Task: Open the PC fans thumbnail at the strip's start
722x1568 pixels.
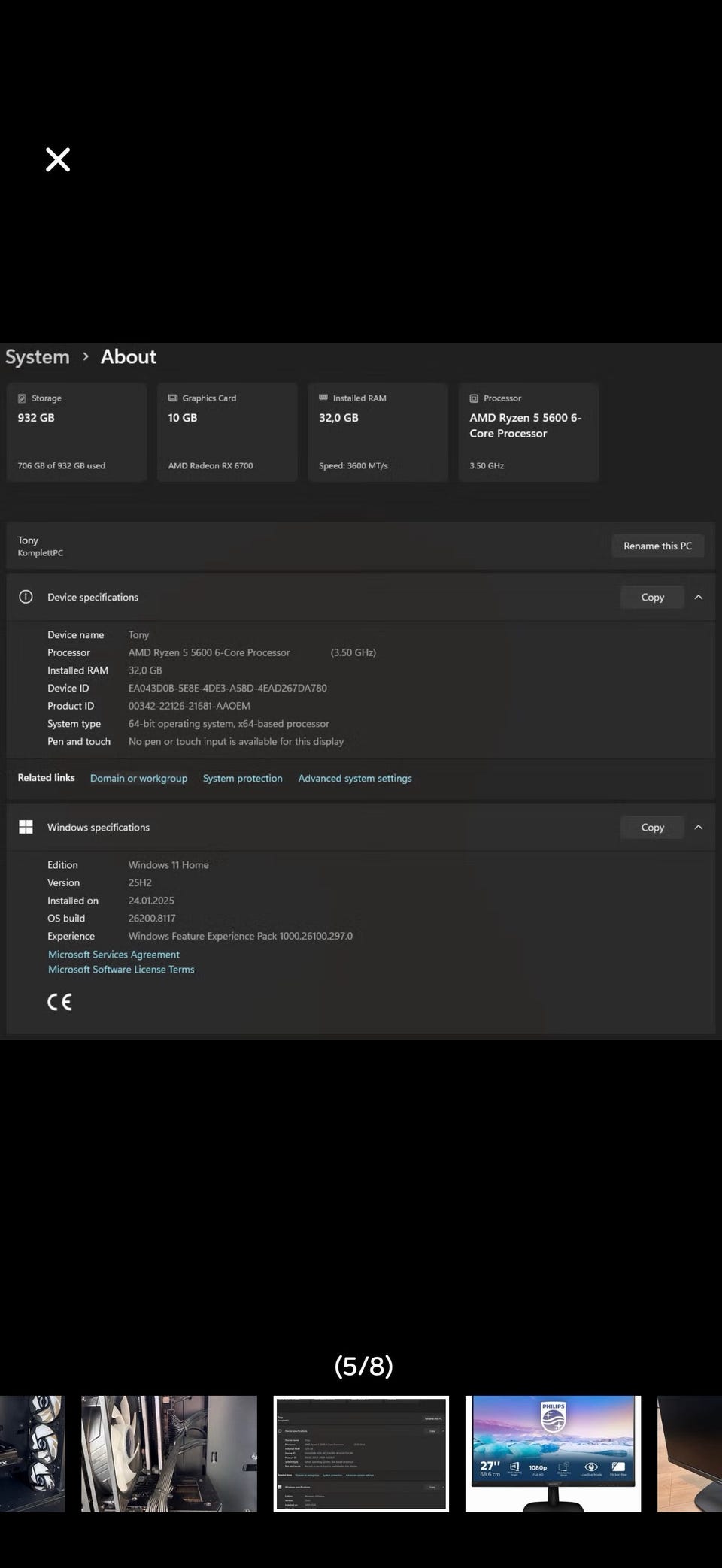Action: click(x=32, y=1454)
